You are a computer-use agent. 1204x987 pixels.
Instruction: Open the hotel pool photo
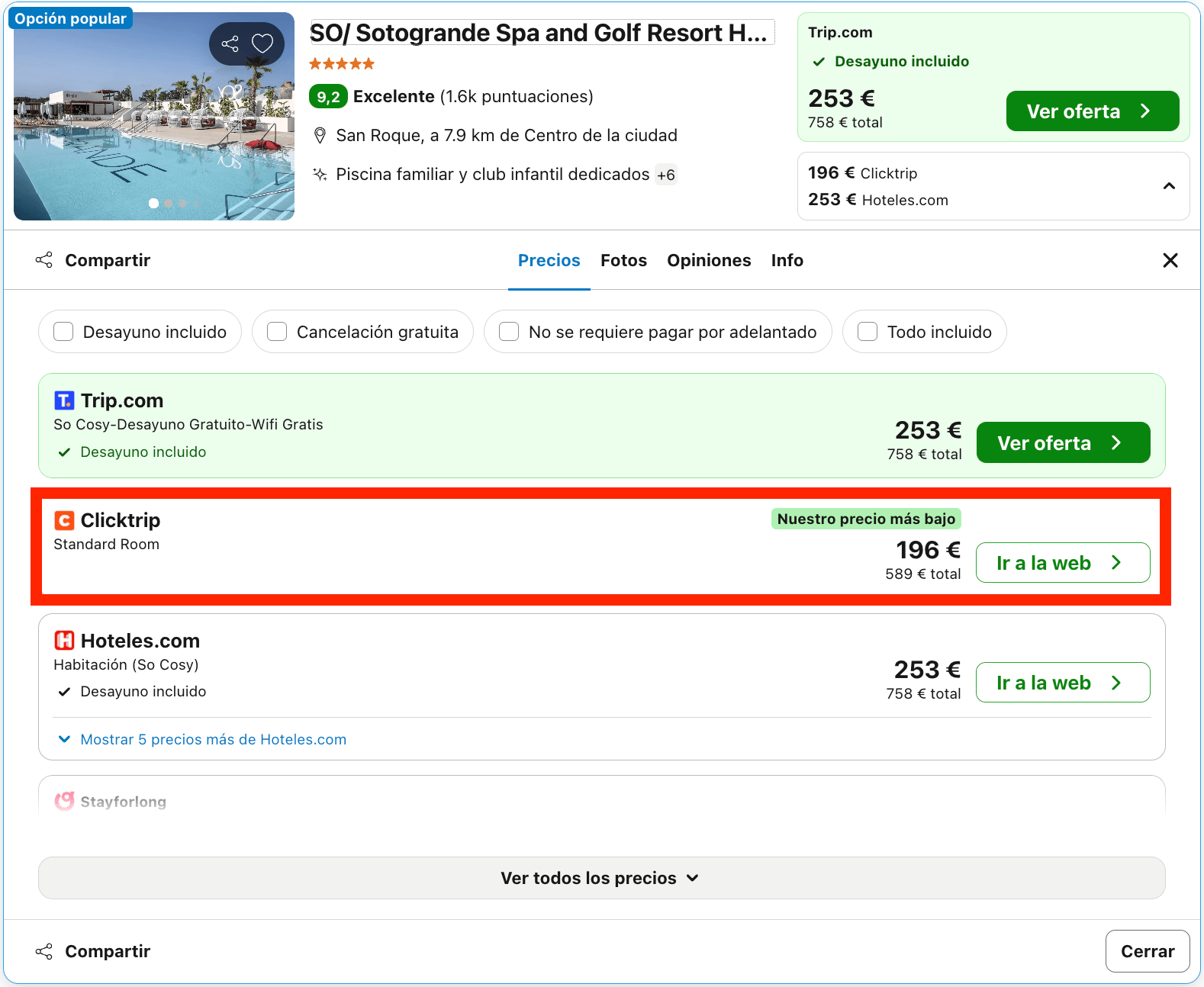(154, 117)
